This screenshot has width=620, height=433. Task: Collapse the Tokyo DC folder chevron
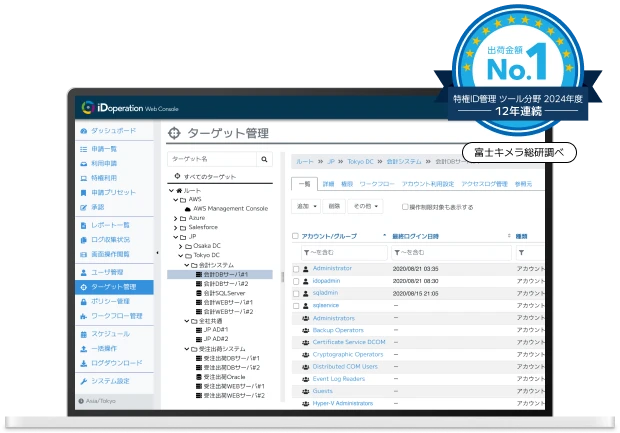tap(180, 255)
